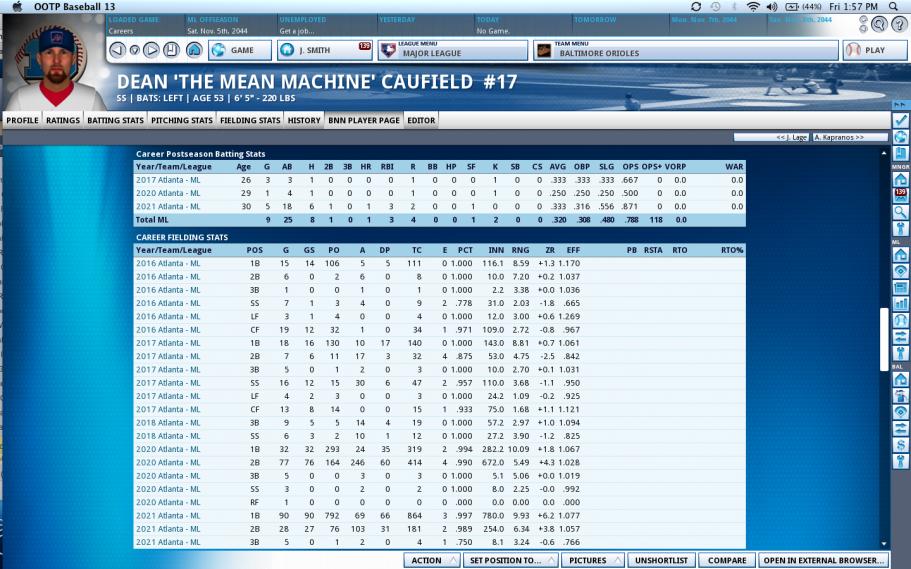Click the checkmark icon in right sidebar
Image resolution: width=911 pixels, height=569 pixels.
pyautogui.click(x=901, y=120)
